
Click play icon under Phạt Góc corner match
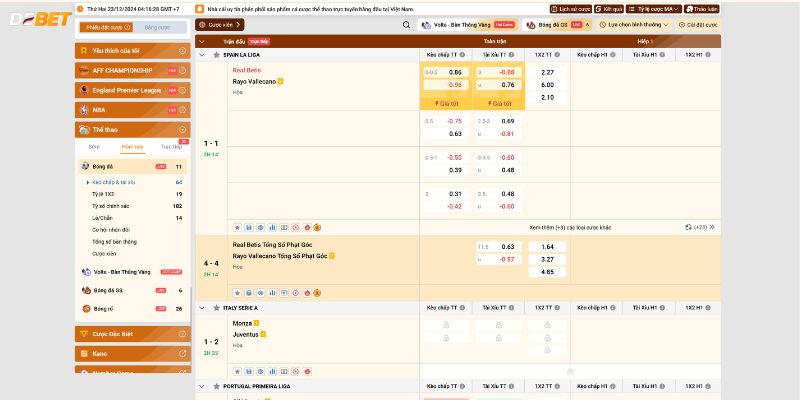coord(295,293)
